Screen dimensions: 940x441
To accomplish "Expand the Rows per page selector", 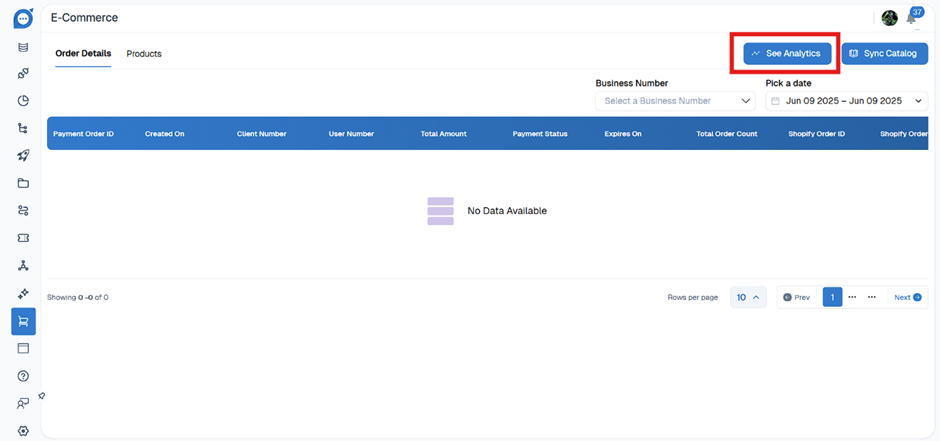I will [x=748, y=297].
